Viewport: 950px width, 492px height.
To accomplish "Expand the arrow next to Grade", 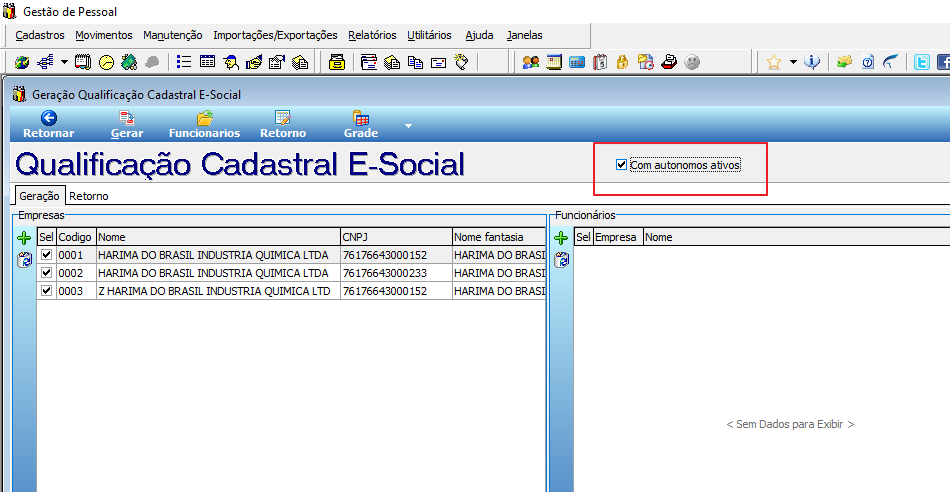I will coord(408,126).
